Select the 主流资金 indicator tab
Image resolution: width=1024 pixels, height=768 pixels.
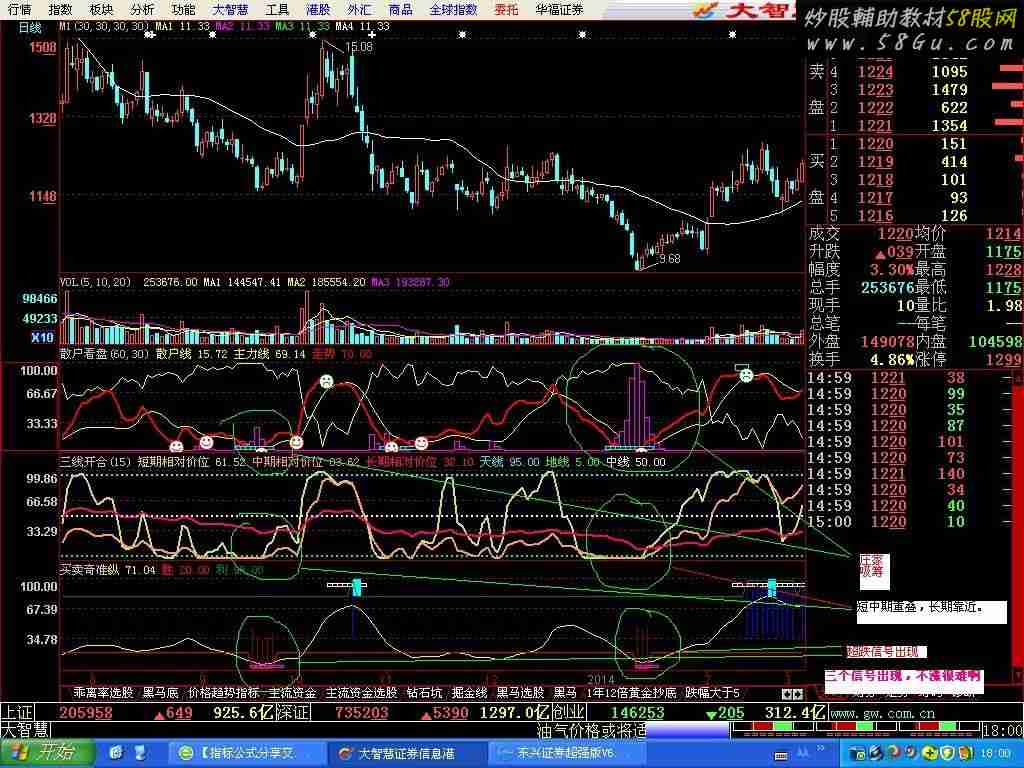pyautogui.click(x=292, y=693)
